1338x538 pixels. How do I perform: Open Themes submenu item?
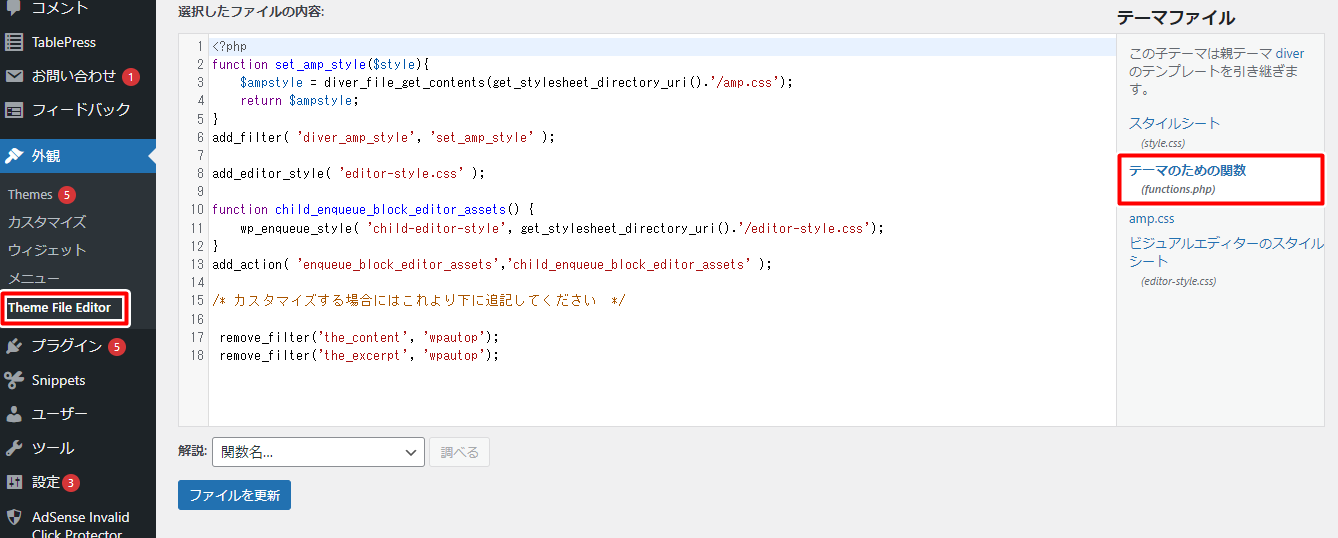(30, 194)
